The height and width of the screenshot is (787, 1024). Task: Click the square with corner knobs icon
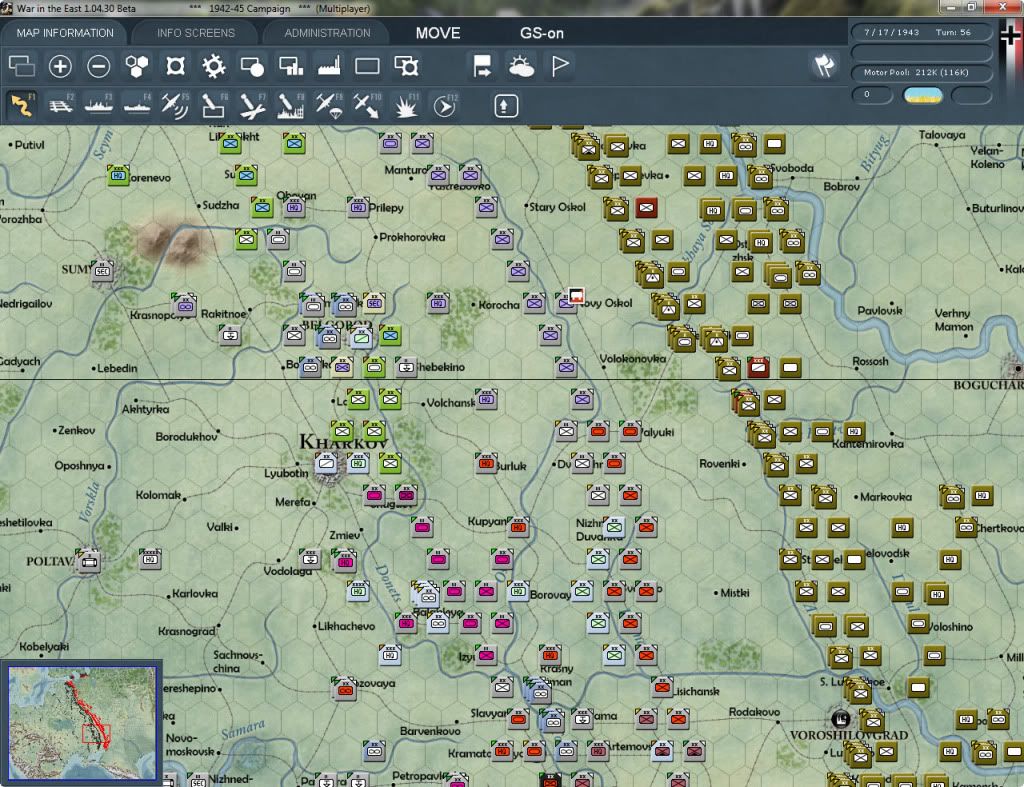click(175, 66)
